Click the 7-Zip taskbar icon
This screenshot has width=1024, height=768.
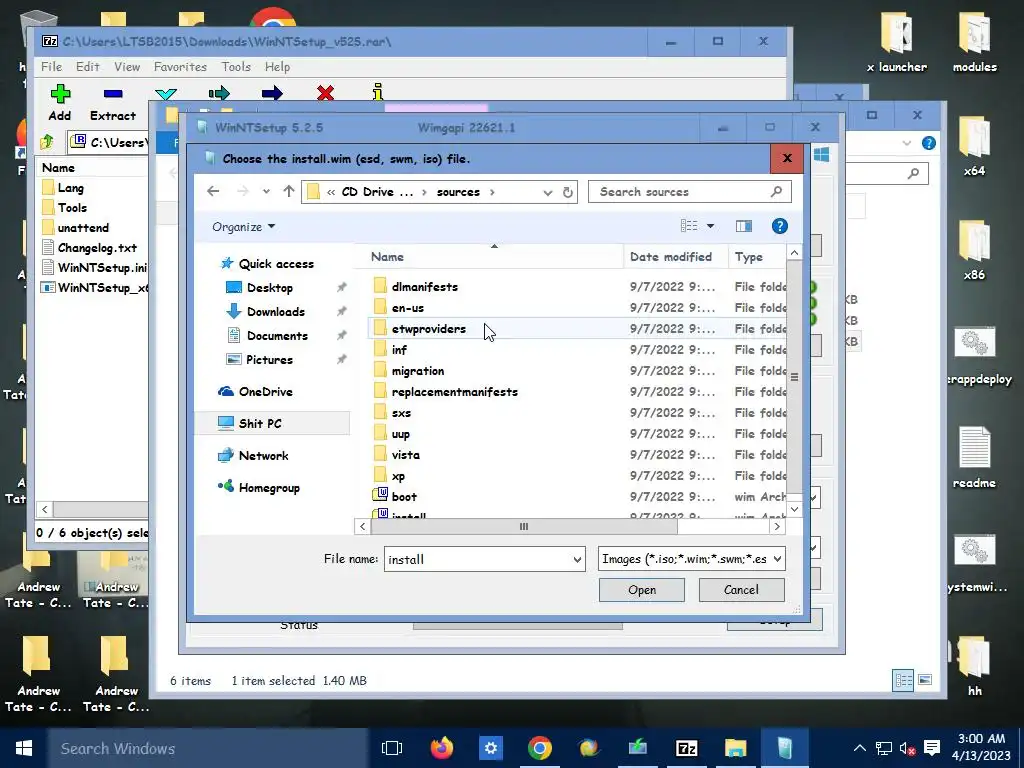click(x=686, y=748)
